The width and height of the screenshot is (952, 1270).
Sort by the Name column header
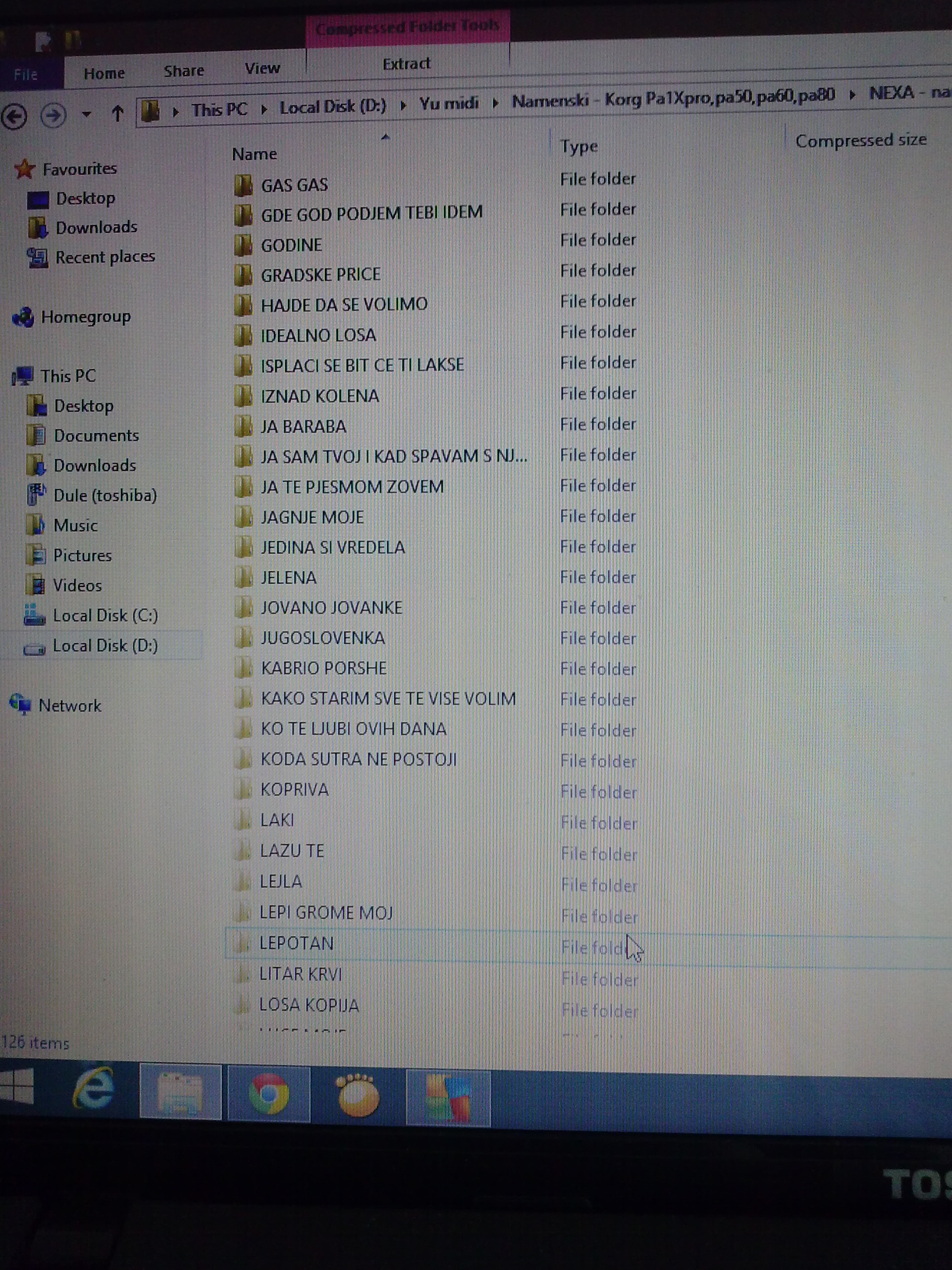tap(254, 154)
